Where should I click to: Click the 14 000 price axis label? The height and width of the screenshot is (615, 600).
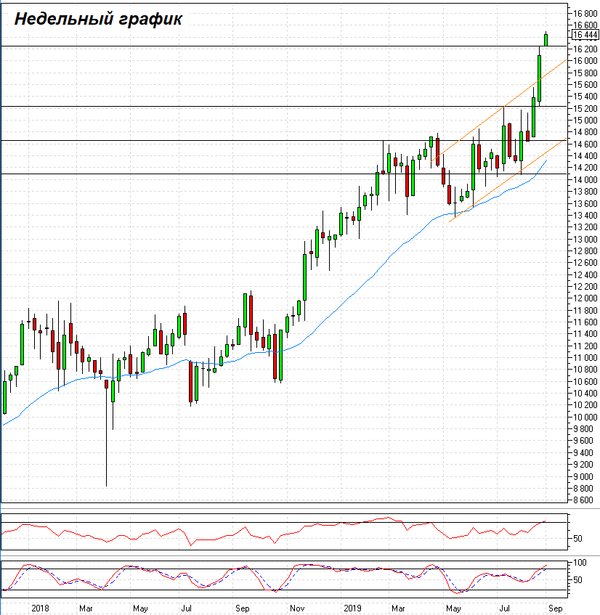[585, 180]
